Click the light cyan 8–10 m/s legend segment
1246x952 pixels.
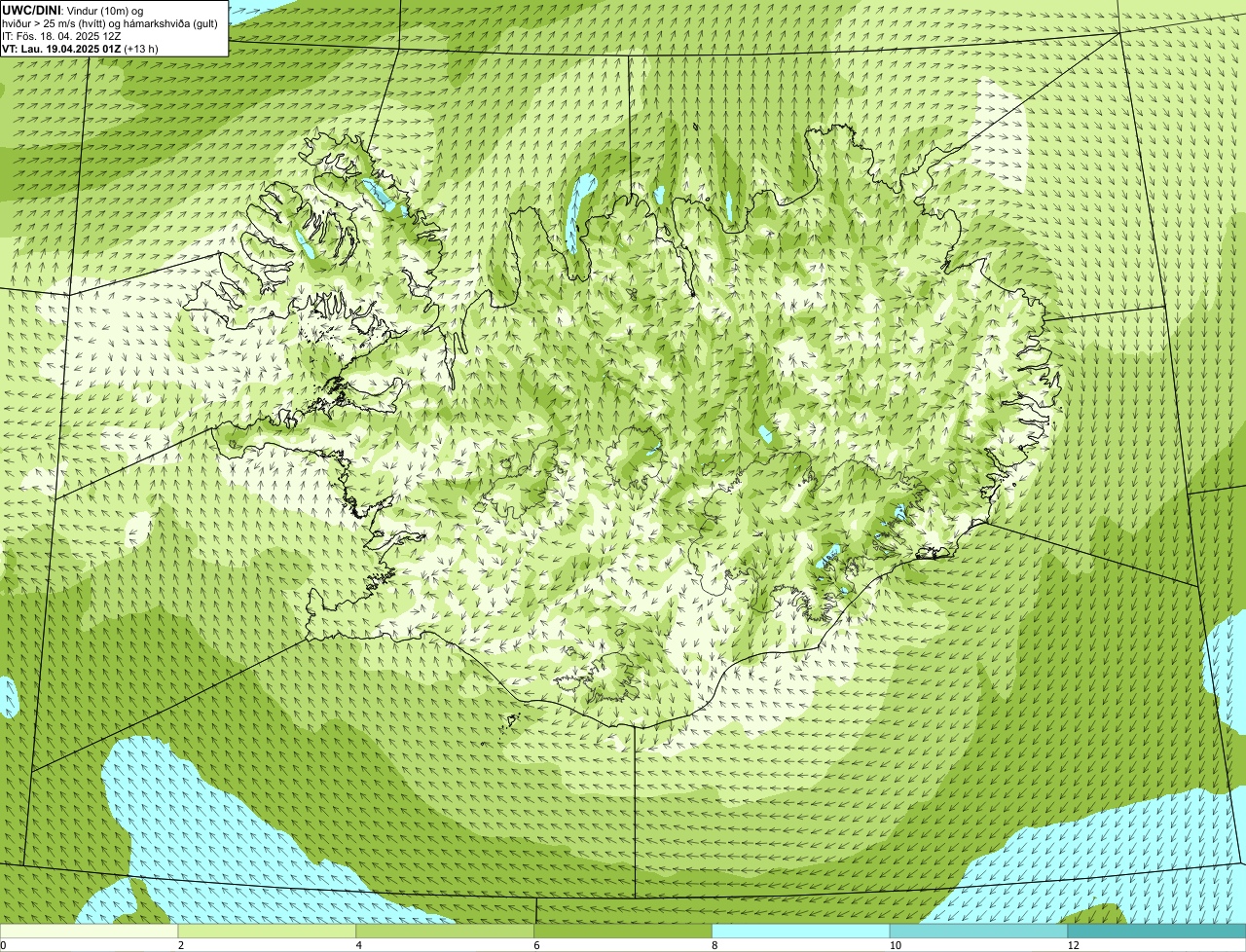click(x=801, y=932)
